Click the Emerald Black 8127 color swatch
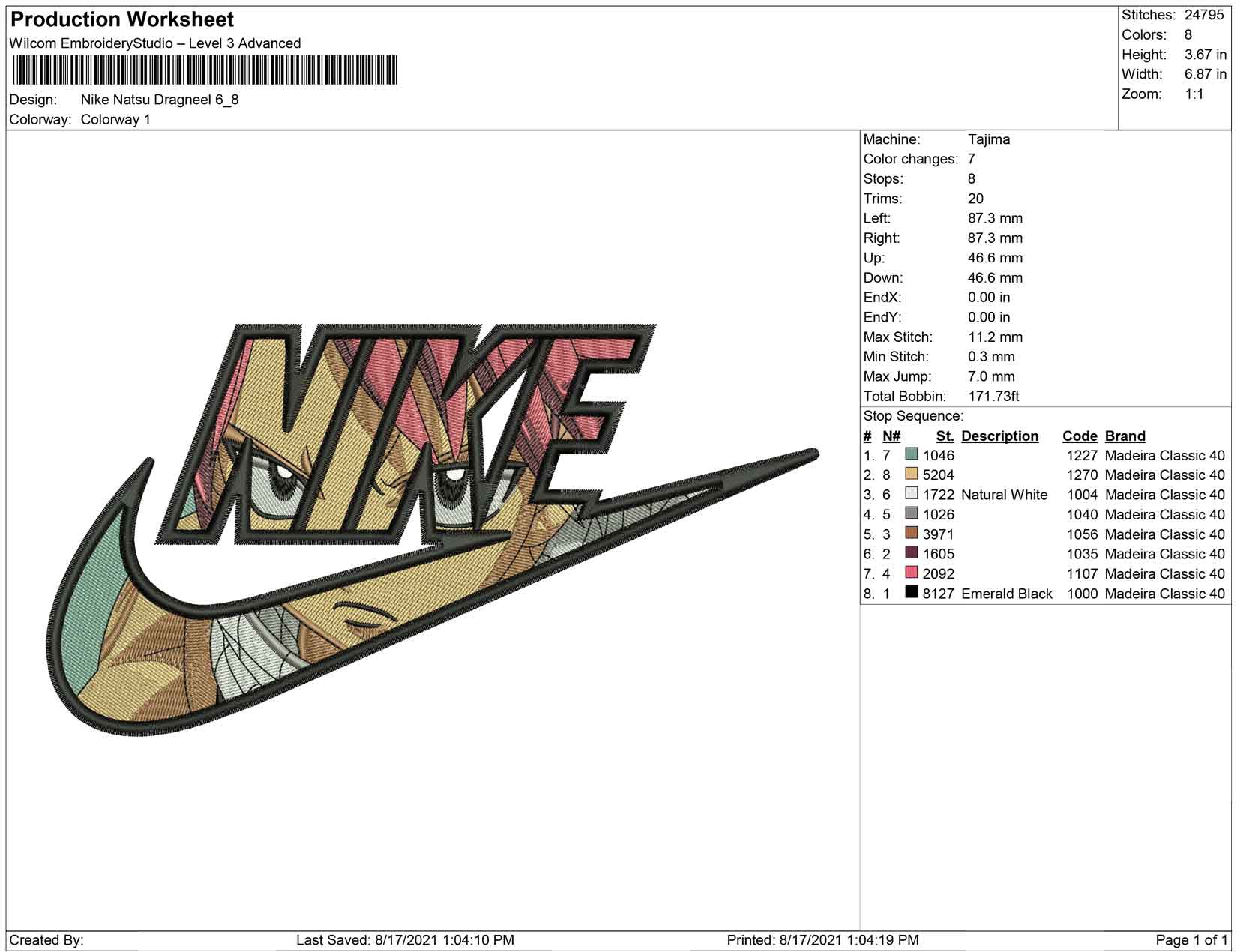 912,593
